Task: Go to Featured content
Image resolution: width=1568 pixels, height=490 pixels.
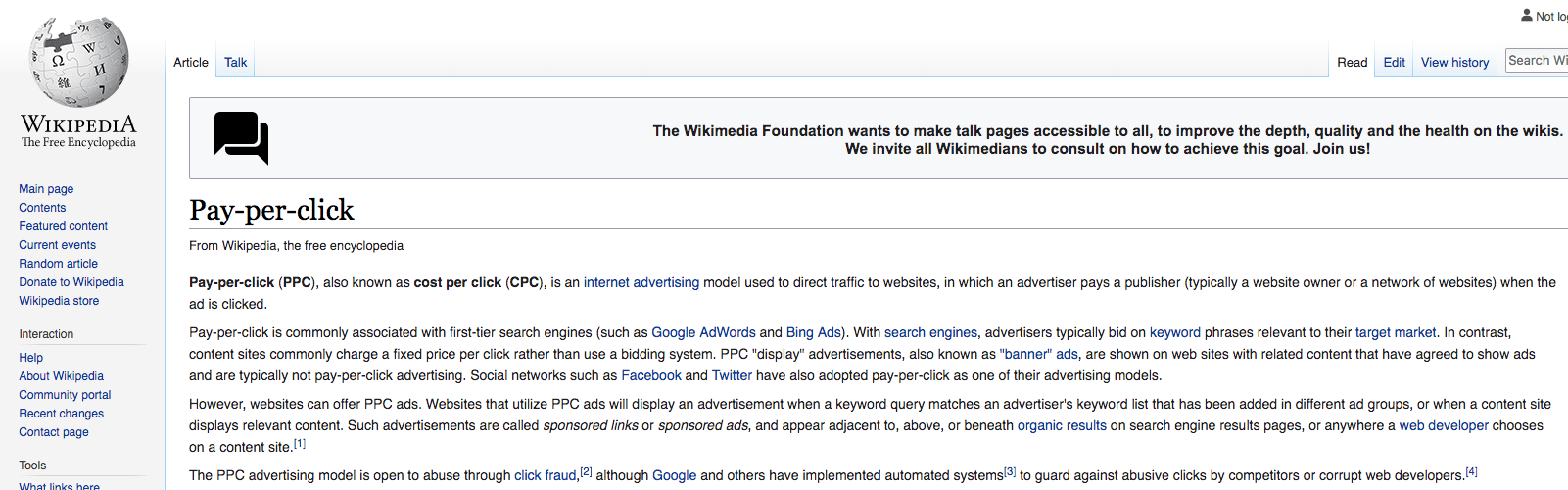Action: click(63, 226)
